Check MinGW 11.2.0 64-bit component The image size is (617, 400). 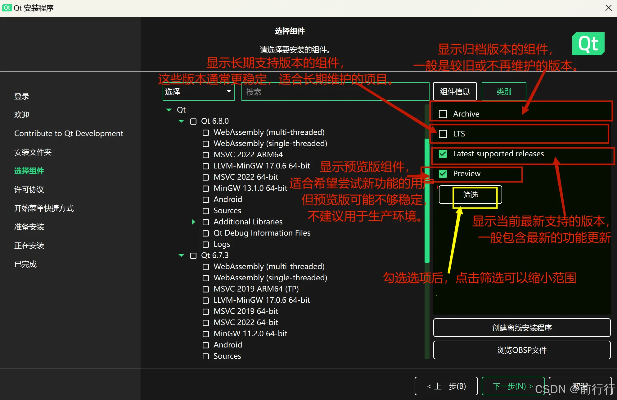206,334
